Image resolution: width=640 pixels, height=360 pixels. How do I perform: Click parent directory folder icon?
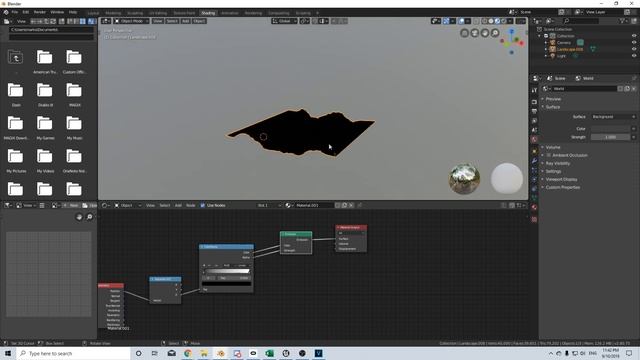[16, 58]
